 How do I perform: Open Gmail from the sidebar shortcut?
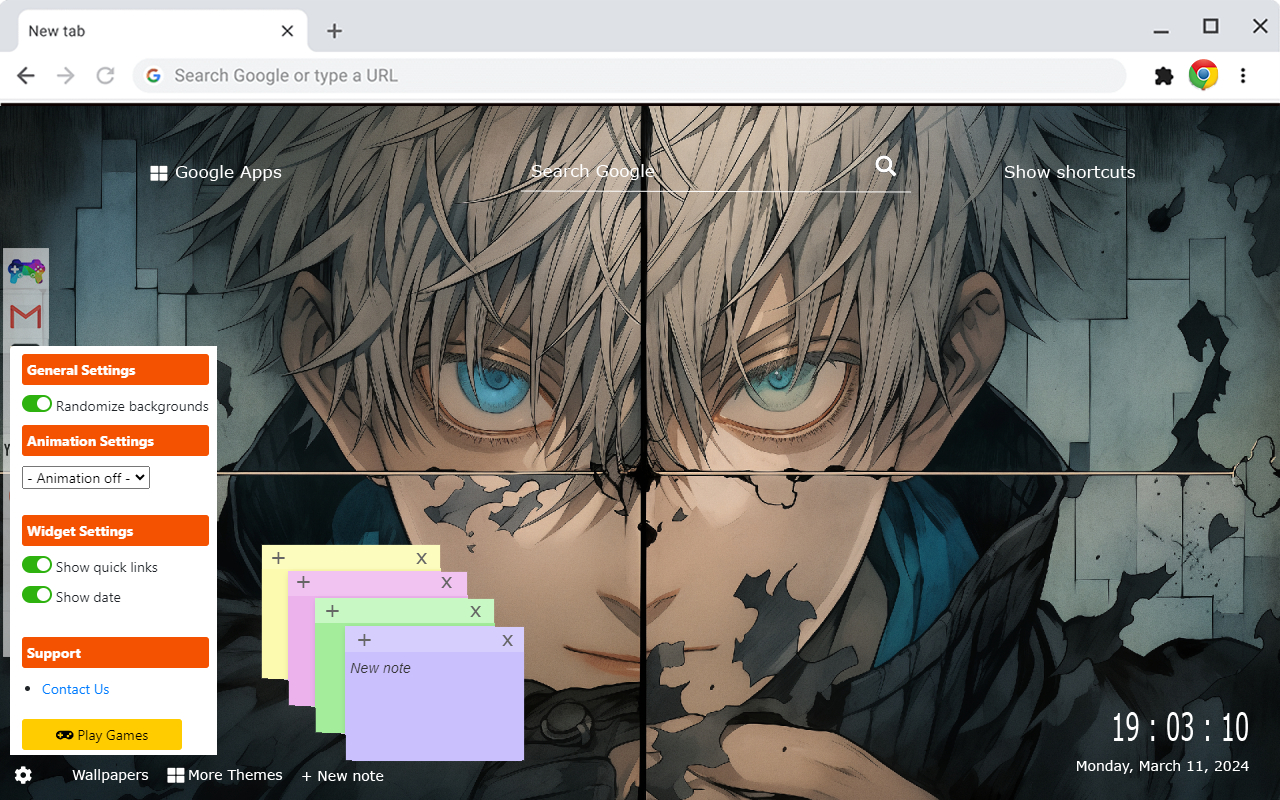point(25,315)
